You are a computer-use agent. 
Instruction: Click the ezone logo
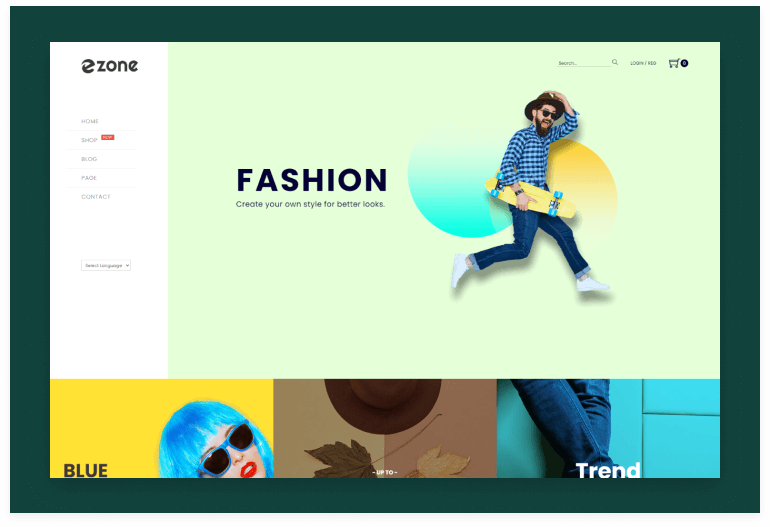(x=110, y=66)
